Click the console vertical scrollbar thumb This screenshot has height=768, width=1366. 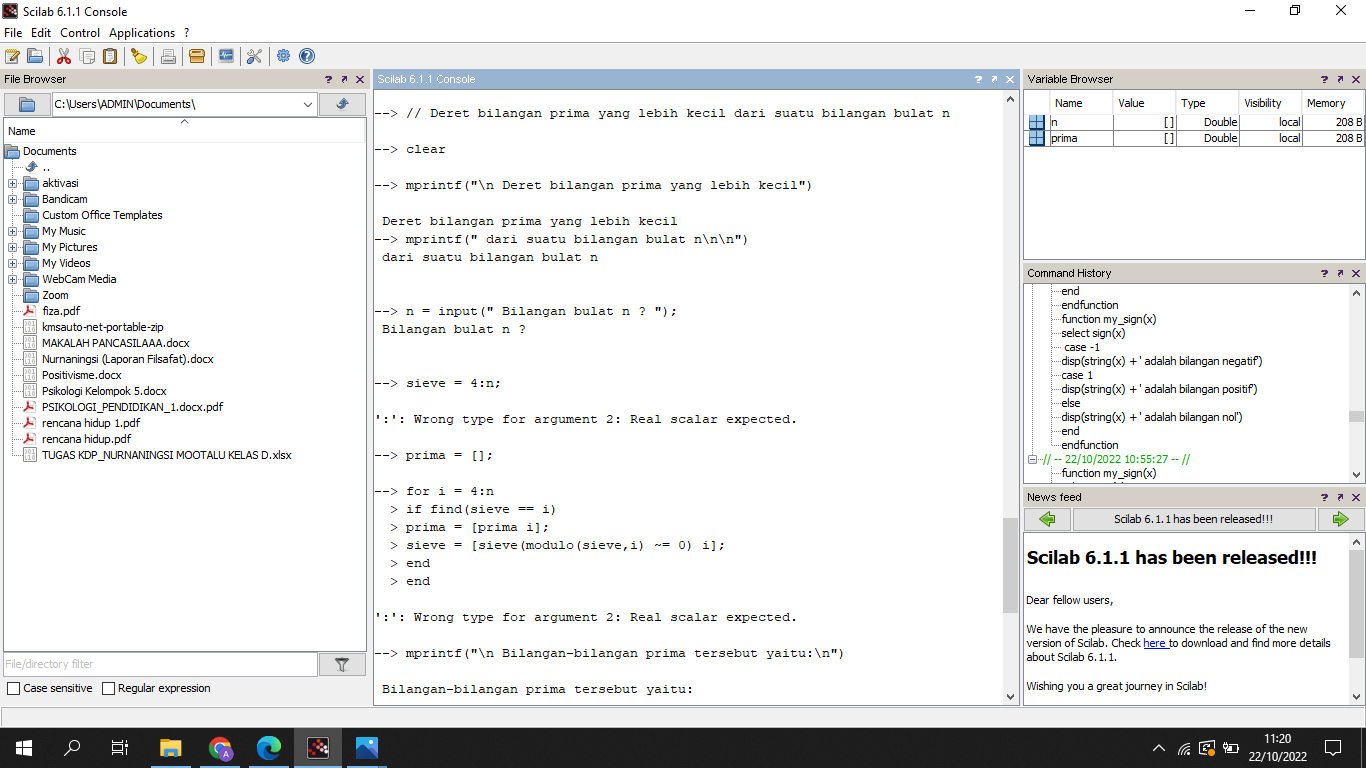click(x=1010, y=565)
